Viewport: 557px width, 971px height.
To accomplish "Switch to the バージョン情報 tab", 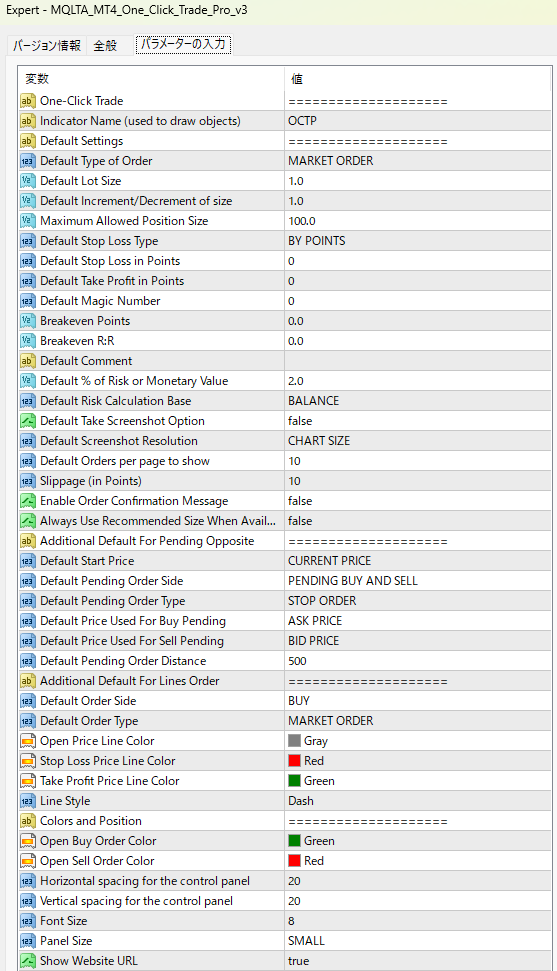I will coord(46,45).
